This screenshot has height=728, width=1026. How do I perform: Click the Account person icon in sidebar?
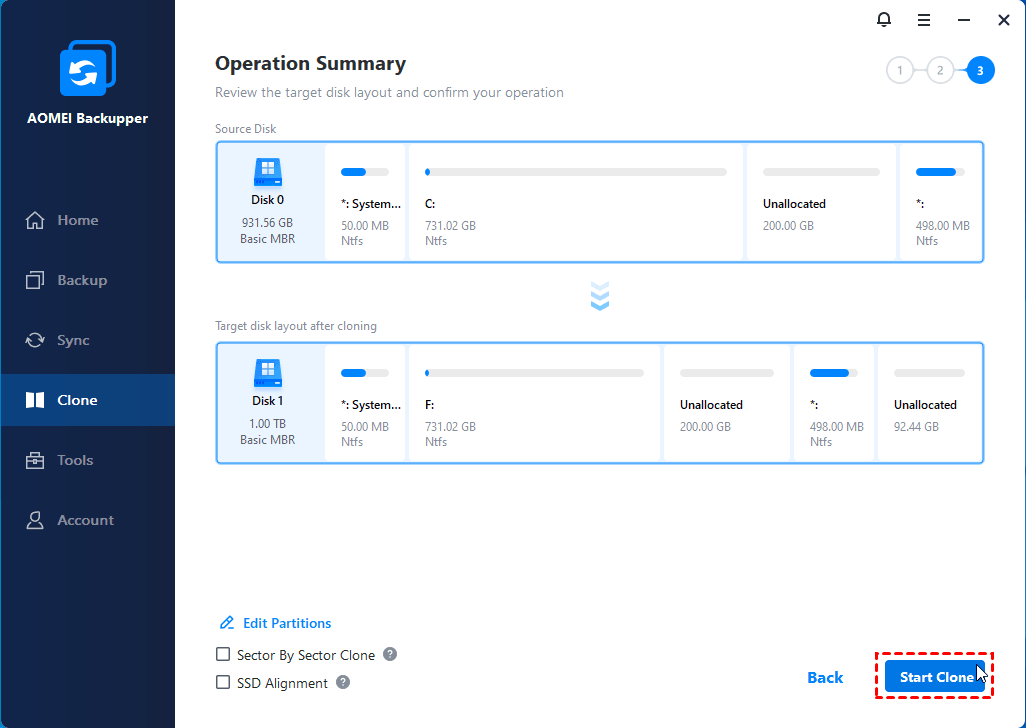[x=35, y=520]
